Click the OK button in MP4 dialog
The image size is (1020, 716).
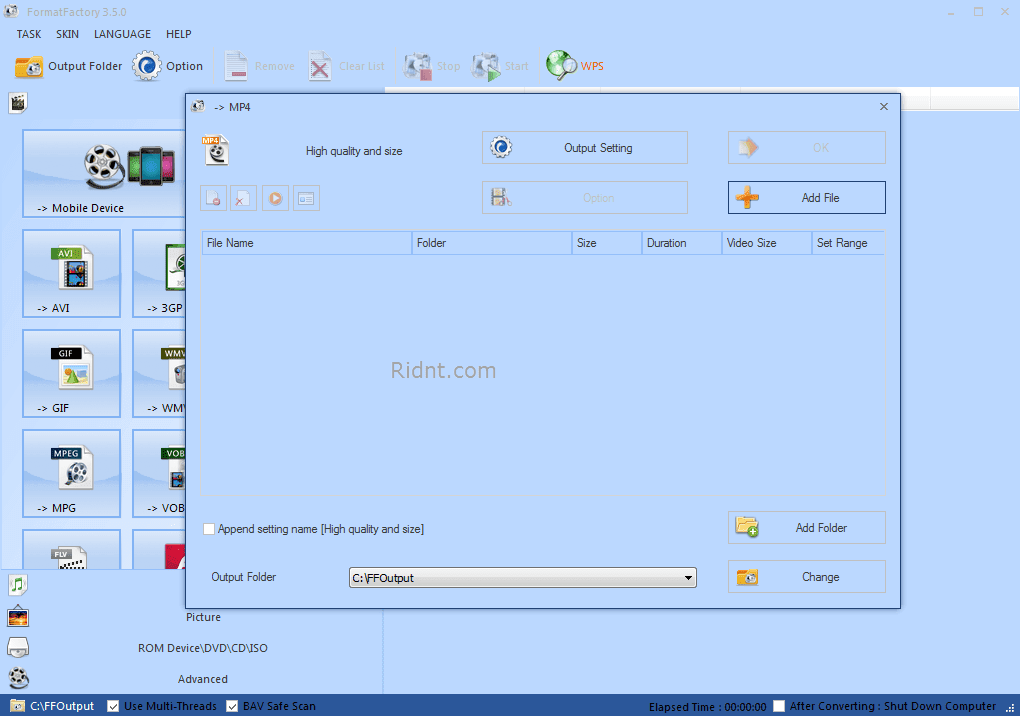click(x=807, y=148)
